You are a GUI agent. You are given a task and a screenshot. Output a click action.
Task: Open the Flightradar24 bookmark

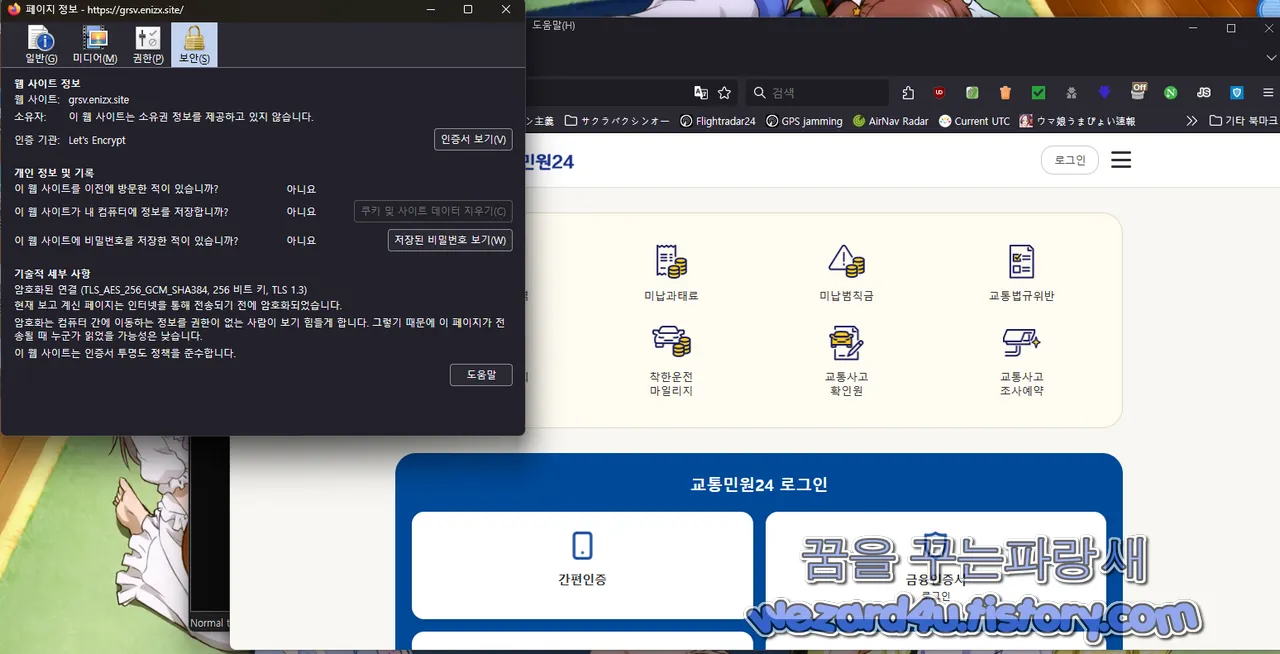point(717,121)
